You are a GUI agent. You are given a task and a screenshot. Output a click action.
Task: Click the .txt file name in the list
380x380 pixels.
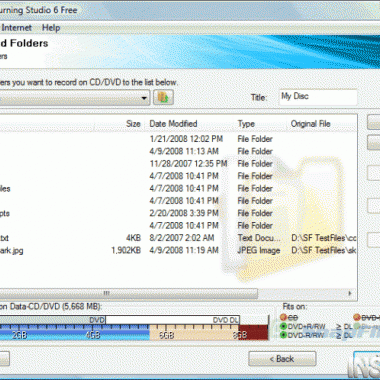(4, 238)
